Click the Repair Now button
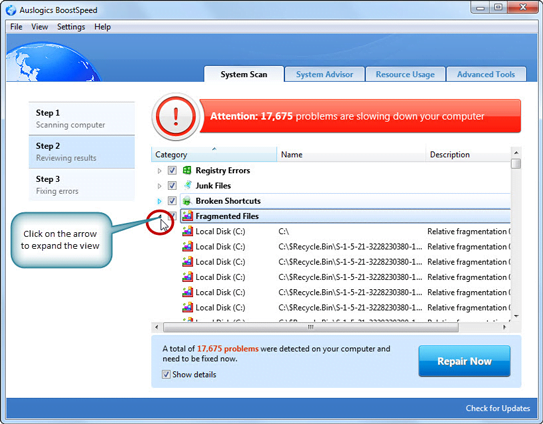Image resolution: width=543 pixels, height=424 pixels. (x=464, y=361)
